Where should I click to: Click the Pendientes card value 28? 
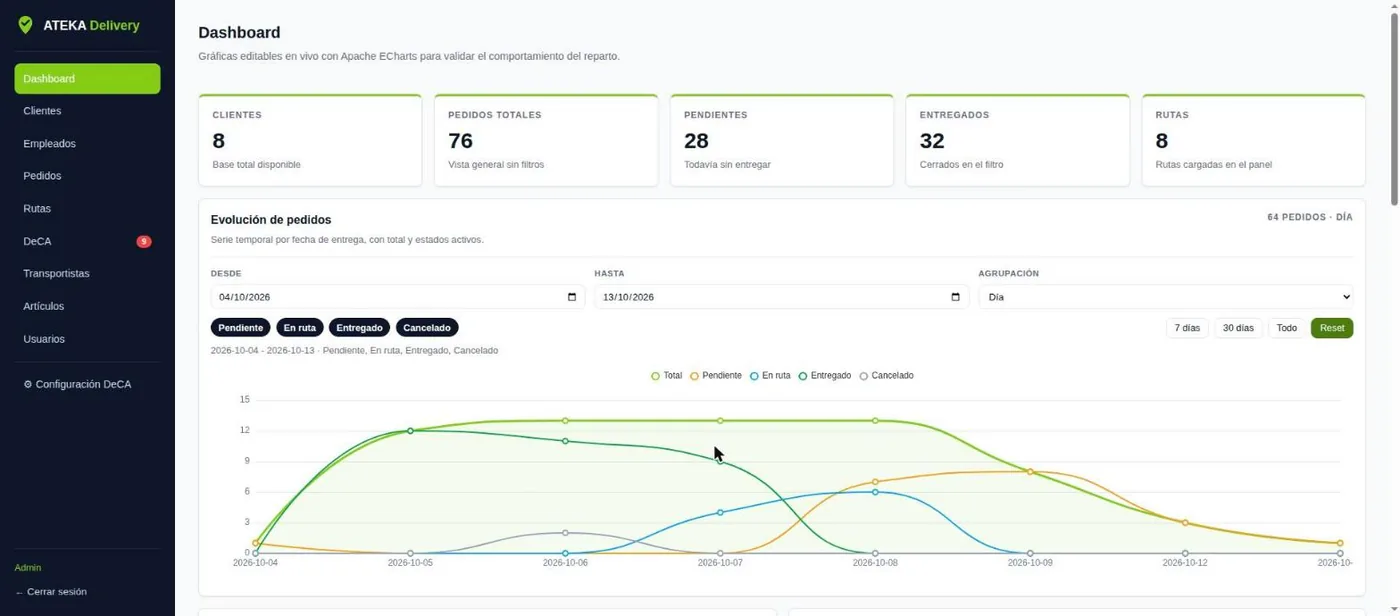click(696, 141)
